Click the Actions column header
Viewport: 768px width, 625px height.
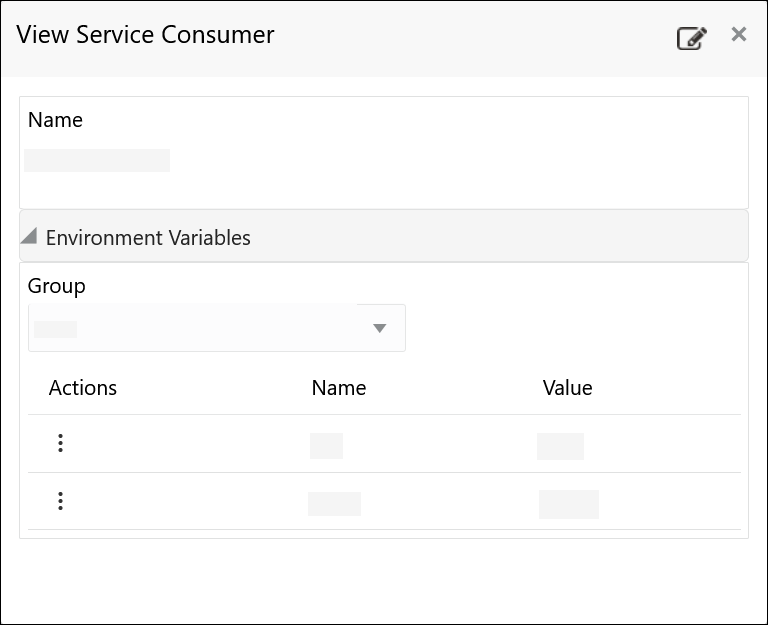click(x=83, y=388)
